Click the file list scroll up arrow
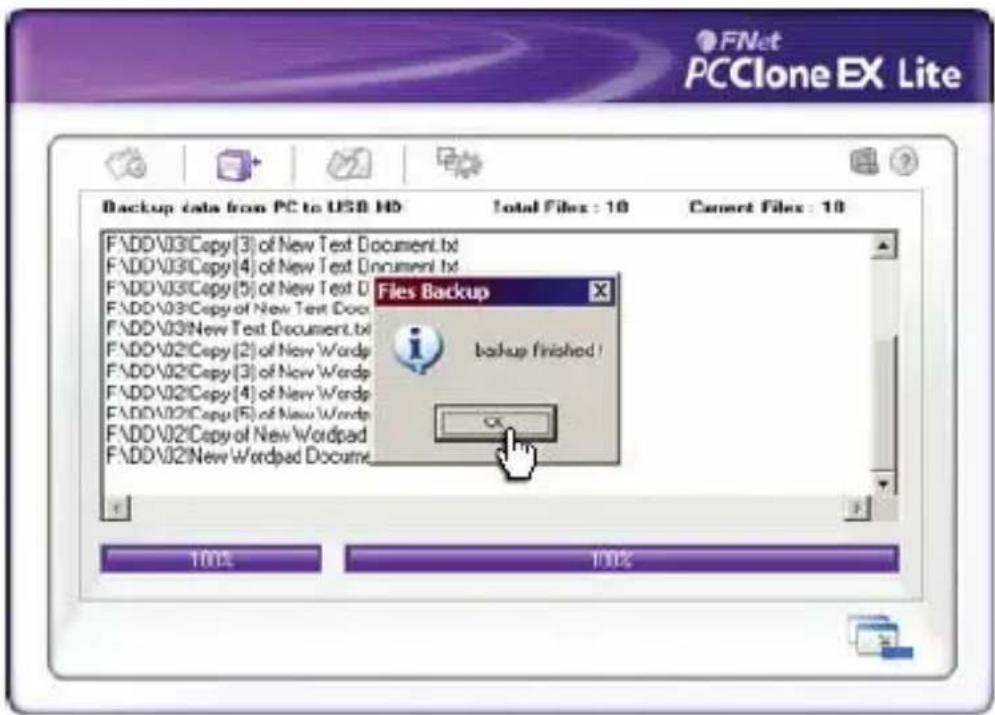The height and width of the screenshot is (715, 995). click(885, 245)
